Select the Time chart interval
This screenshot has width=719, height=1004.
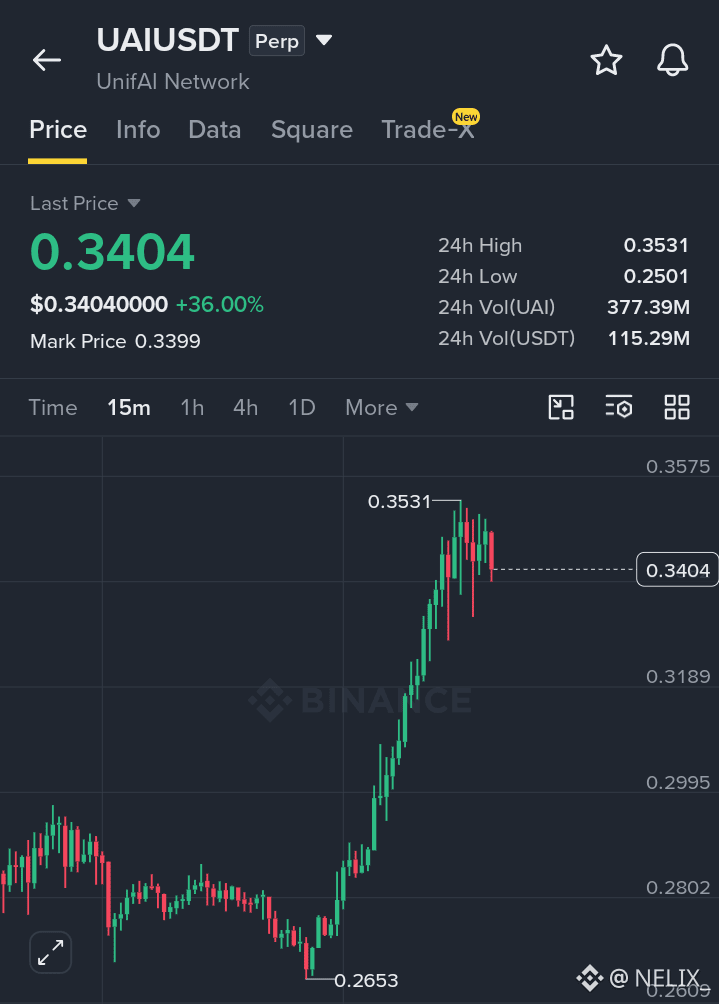click(53, 407)
